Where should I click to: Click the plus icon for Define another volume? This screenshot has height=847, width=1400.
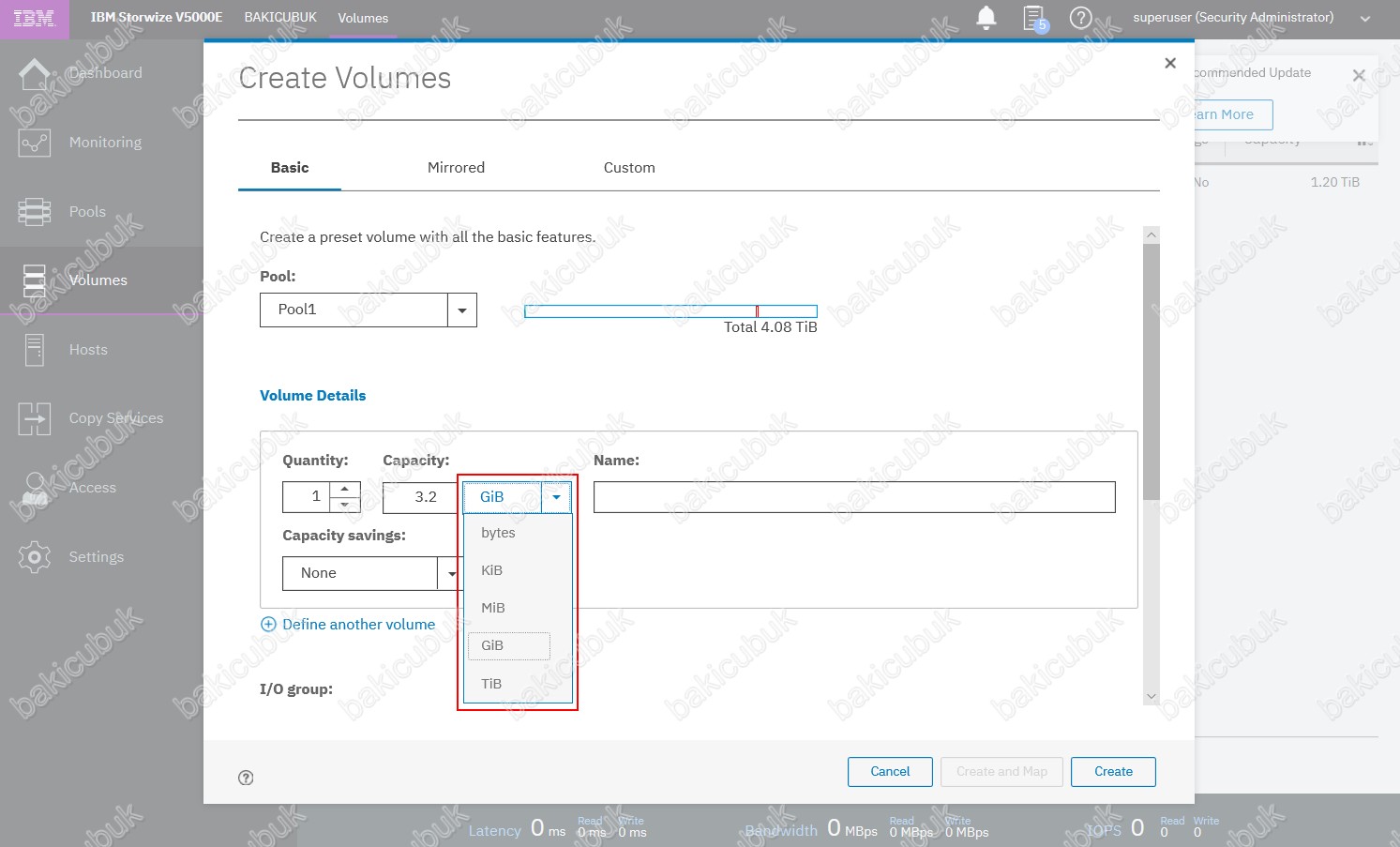coord(268,625)
